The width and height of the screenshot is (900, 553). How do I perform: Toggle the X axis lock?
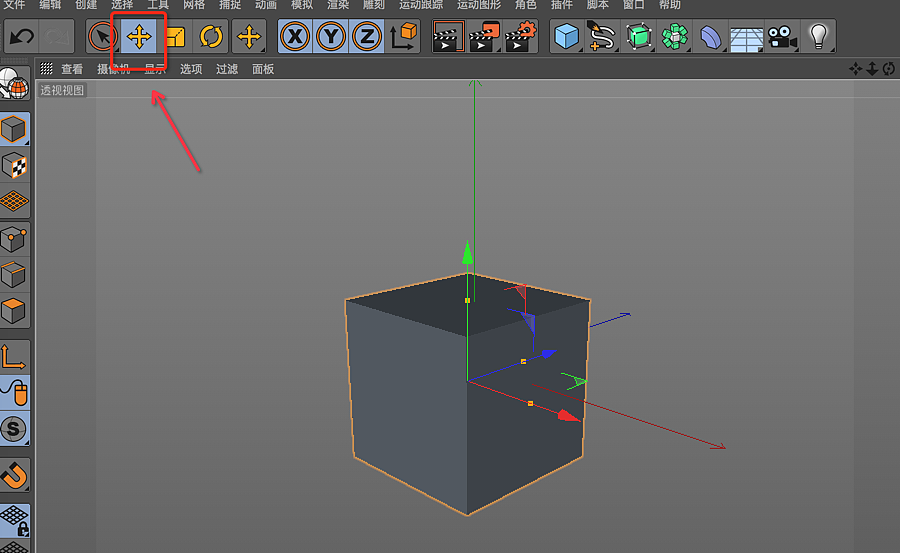coord(295,37)
